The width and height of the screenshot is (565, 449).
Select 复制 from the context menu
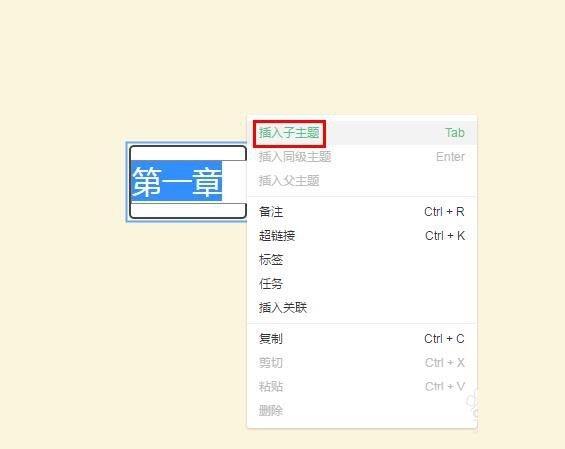tap(362, 339)
